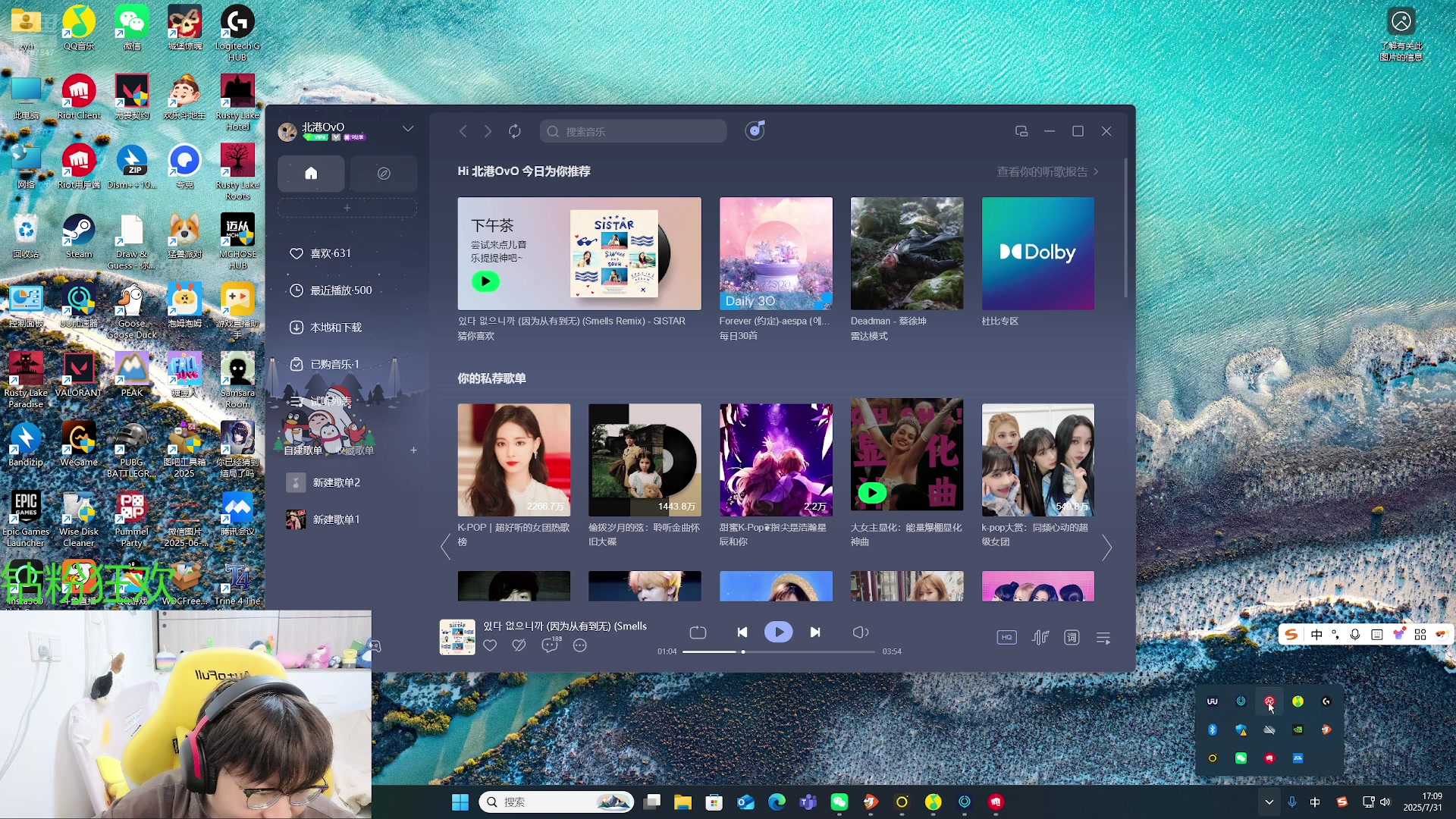Click the add-tab plus bar under Home
Screen dimensions: 1456x819
[347, 208]
